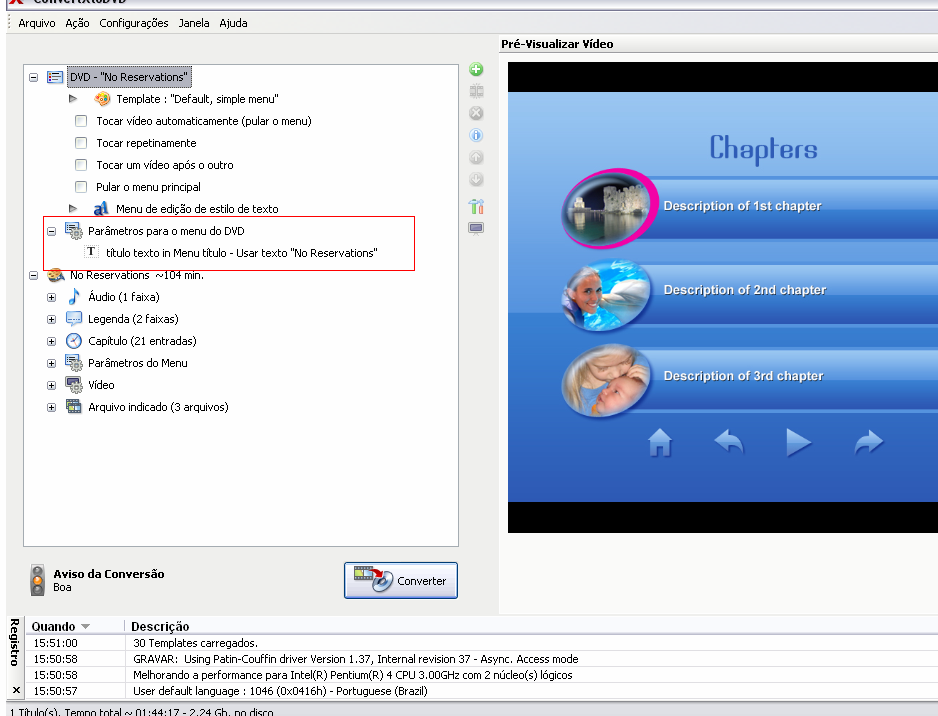This screenshot has height=716, width=938.
Task: Click the move up arrow icon
Action: (x=476, y=157)
